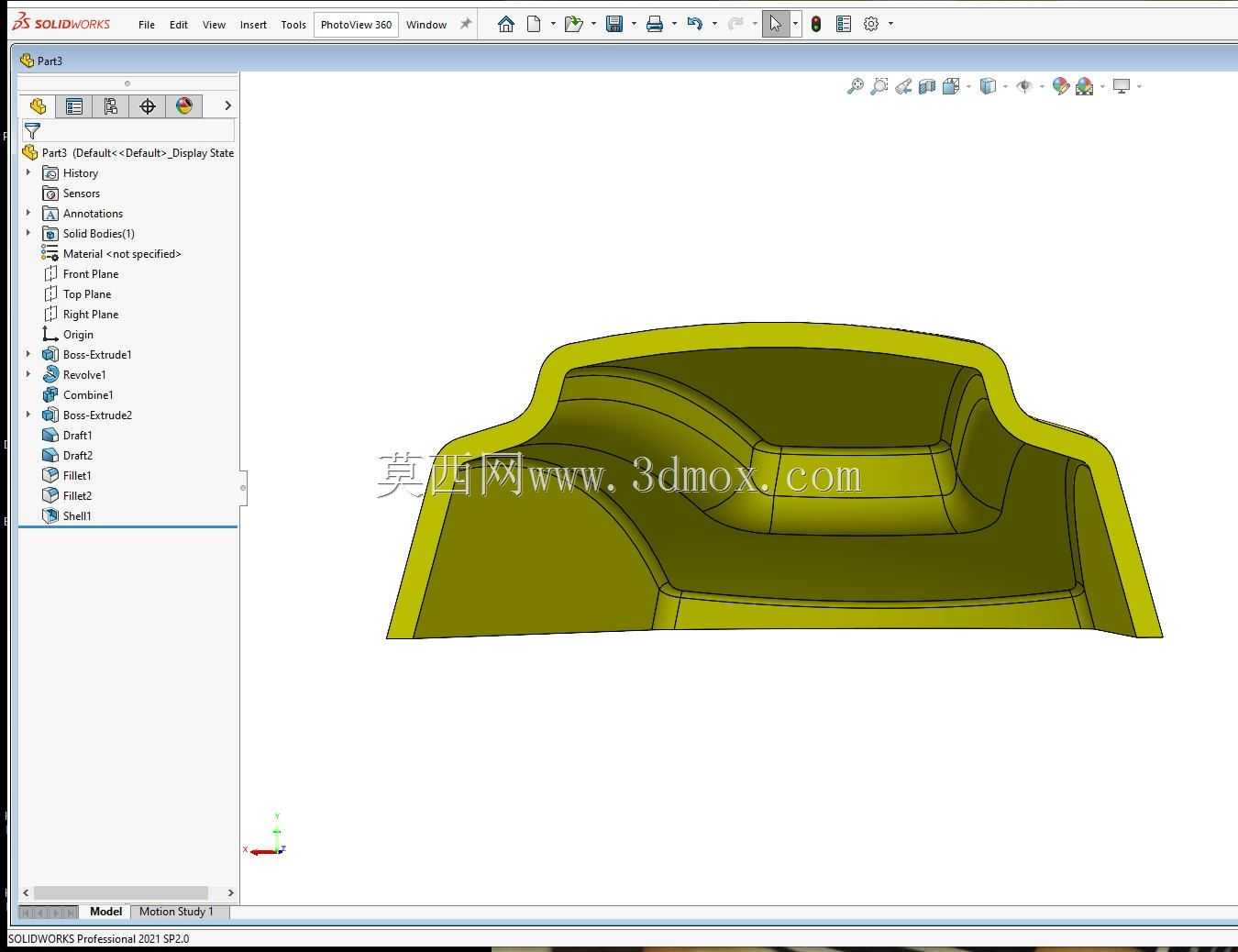Click Previous View icon

click(903, 86)
